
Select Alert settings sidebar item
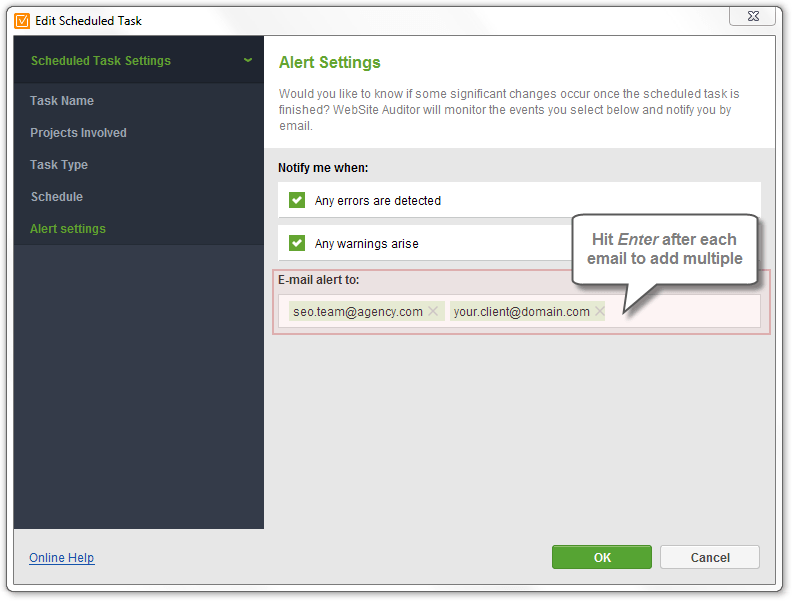[68, 229]
